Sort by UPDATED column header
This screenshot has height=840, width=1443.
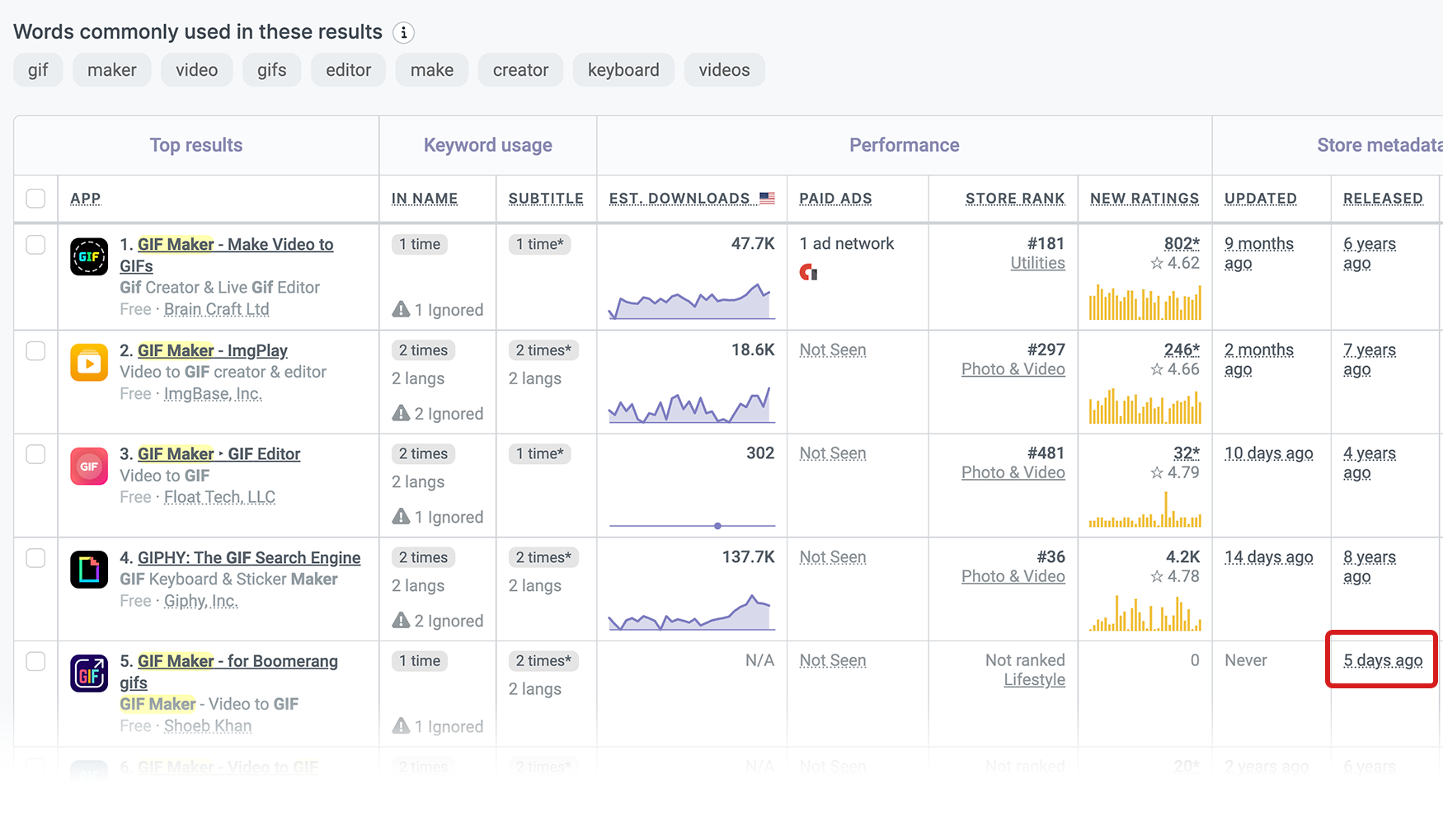[x=1261, y=199]
